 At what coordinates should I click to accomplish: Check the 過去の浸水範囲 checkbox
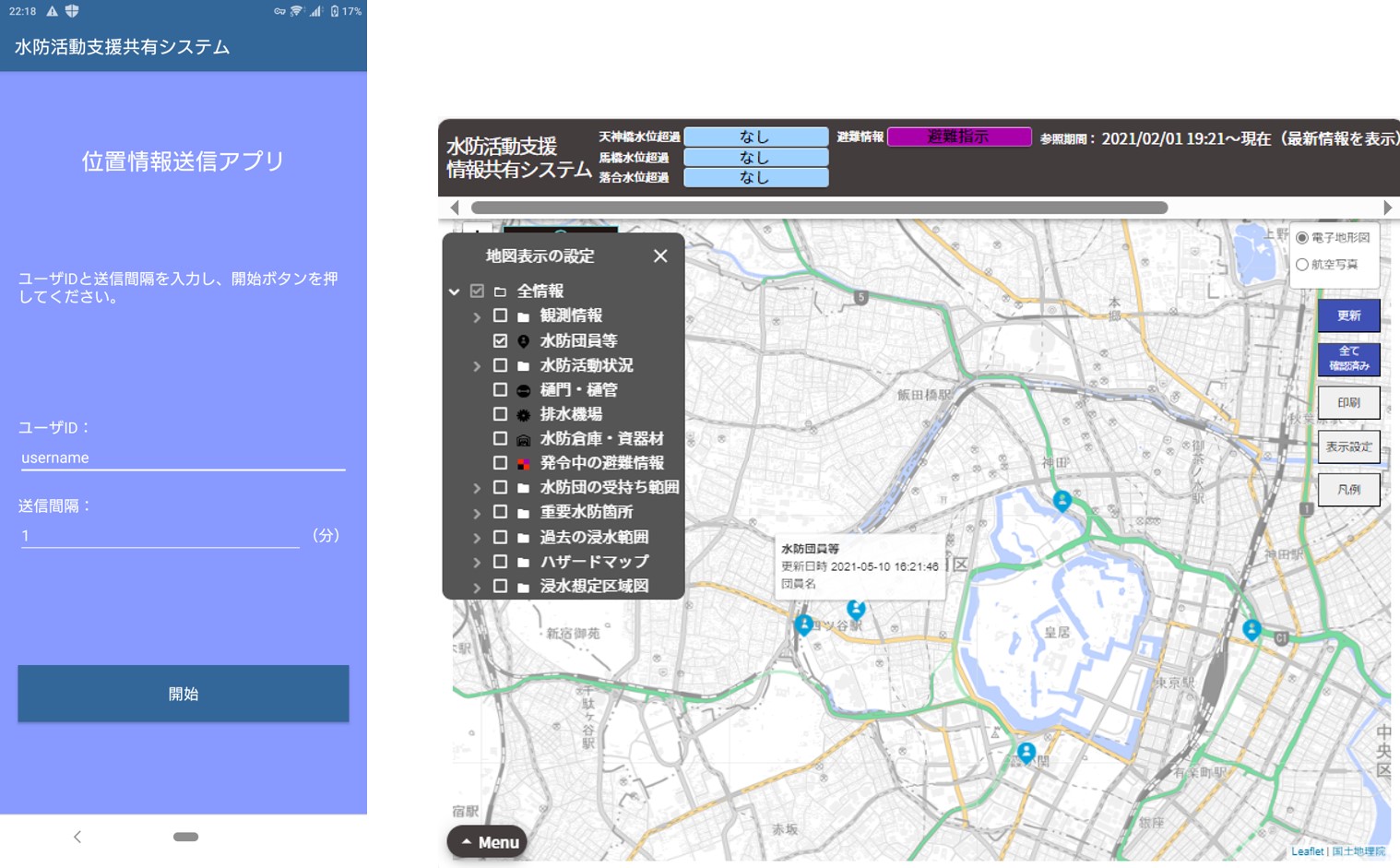(500, 537)
